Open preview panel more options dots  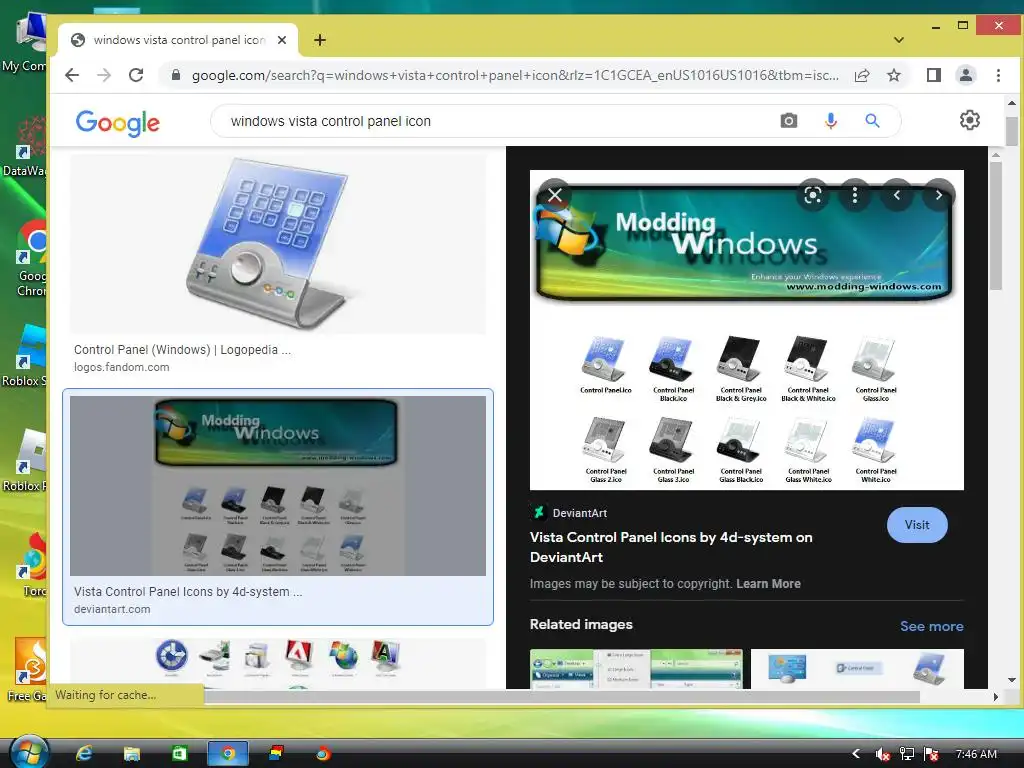click(855, 195)
